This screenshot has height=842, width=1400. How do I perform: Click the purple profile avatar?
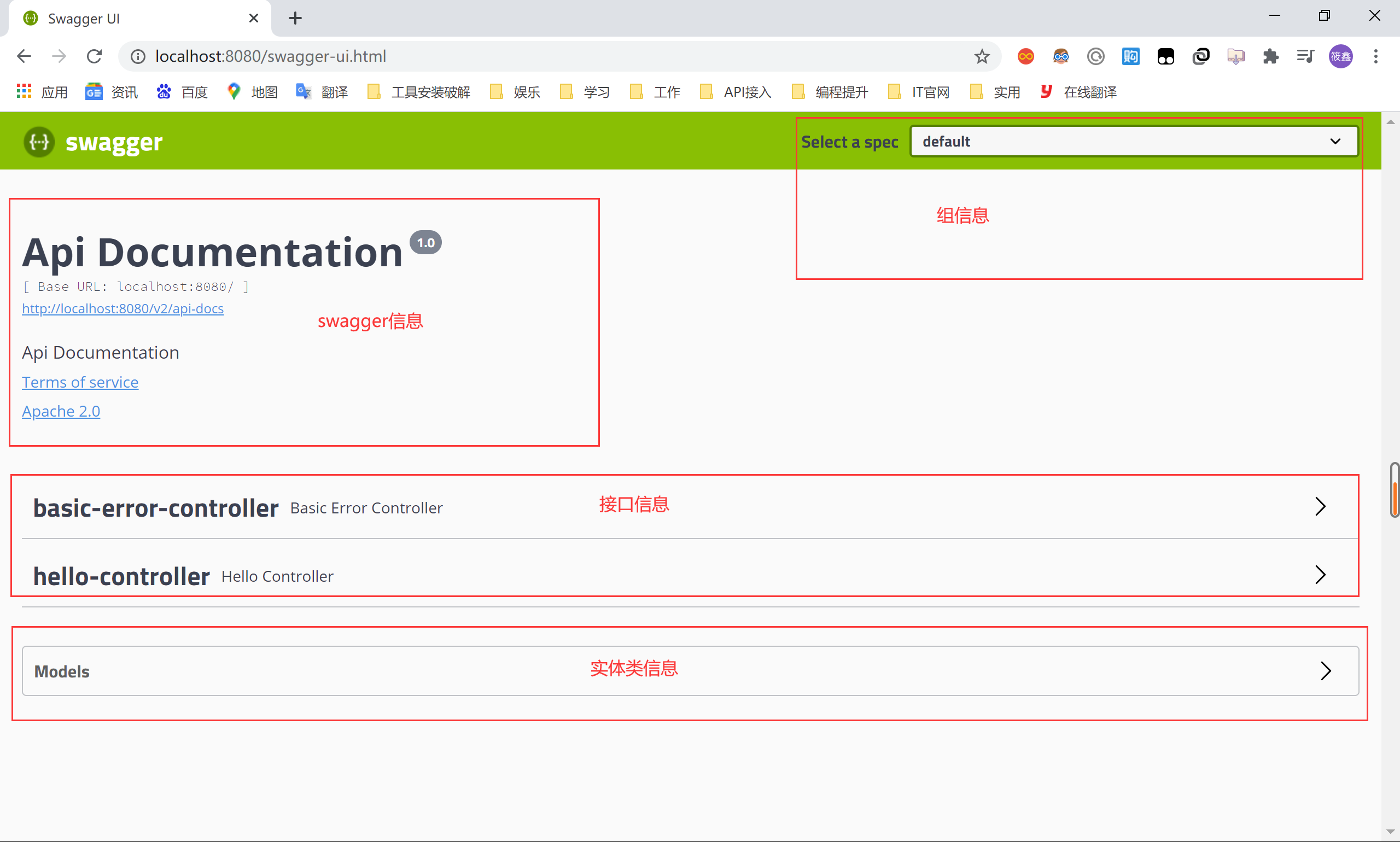coord(1341,57)
